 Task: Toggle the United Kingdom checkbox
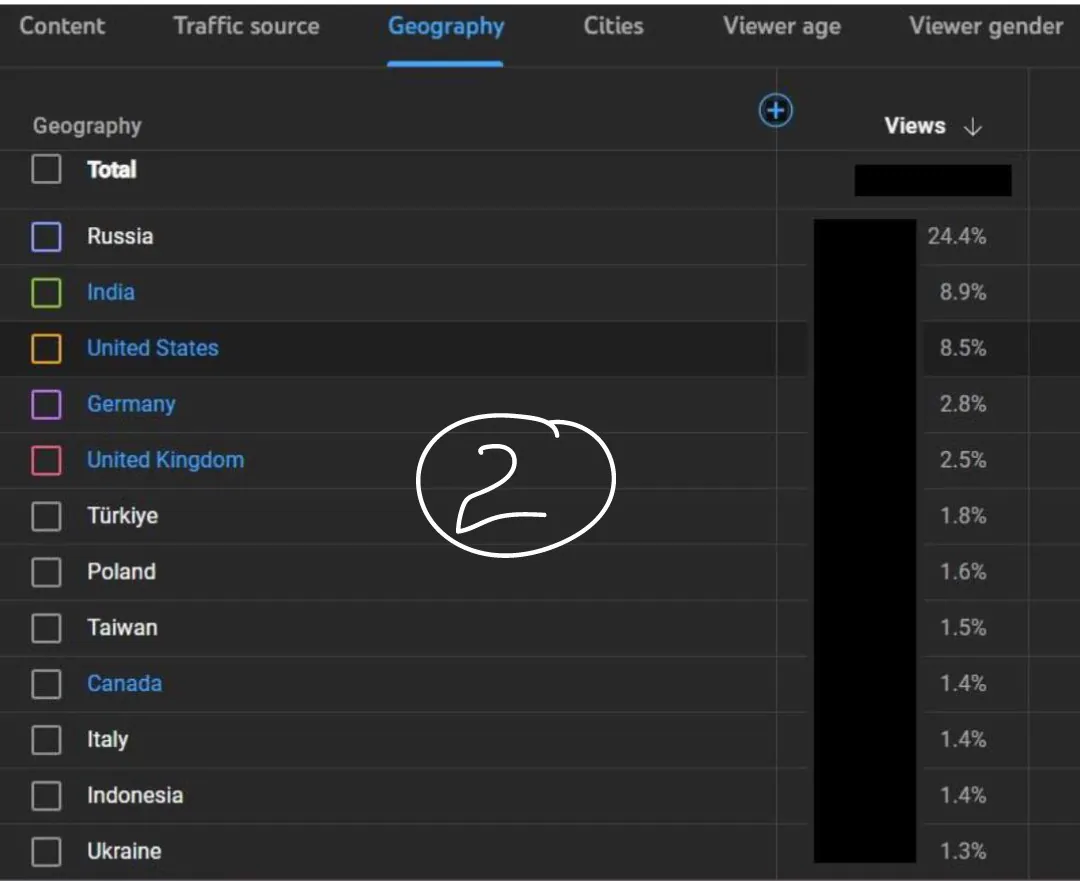tap(46, 460)
